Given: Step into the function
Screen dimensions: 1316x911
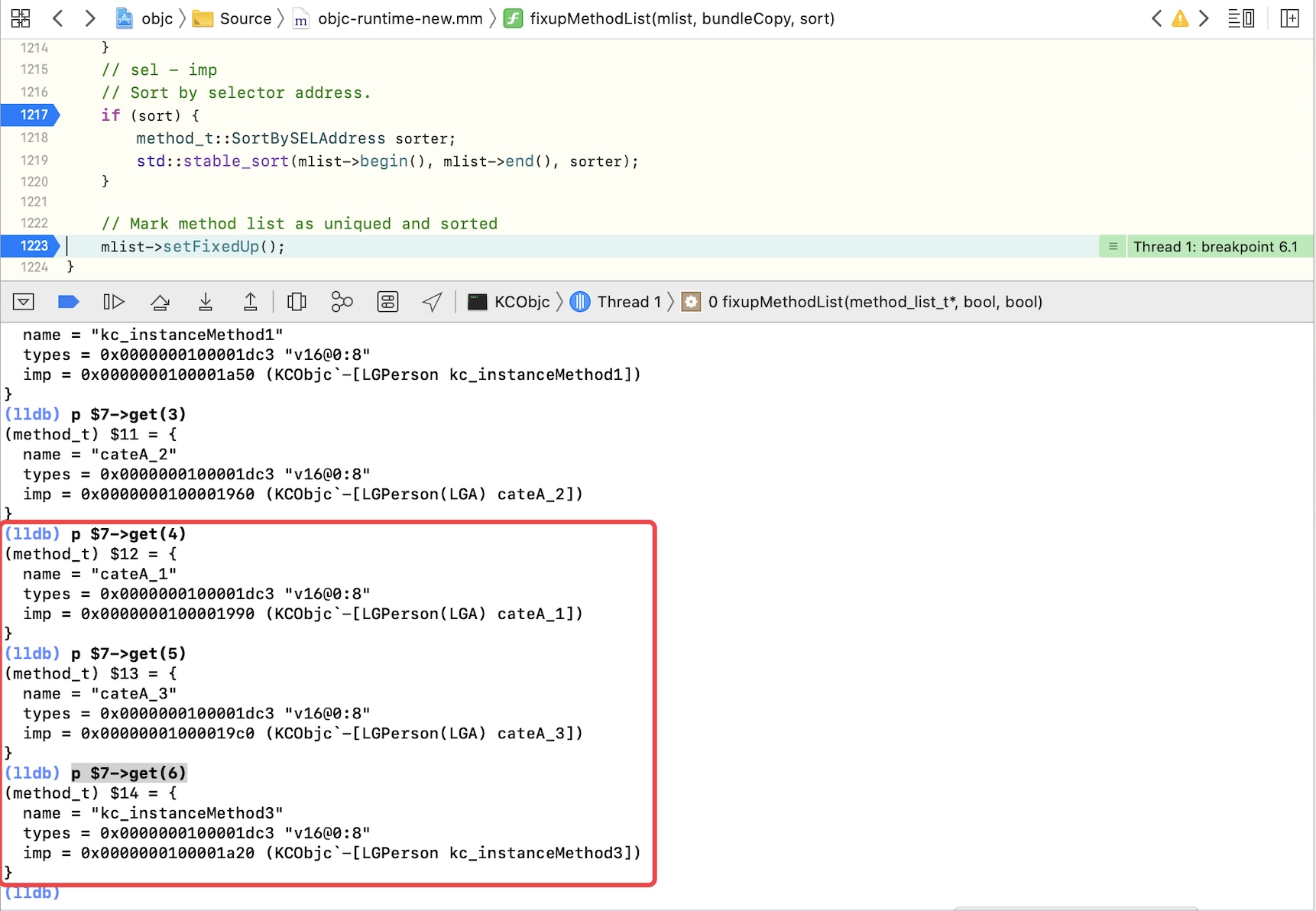Looking at the screenshot, I should pos(206,302).
